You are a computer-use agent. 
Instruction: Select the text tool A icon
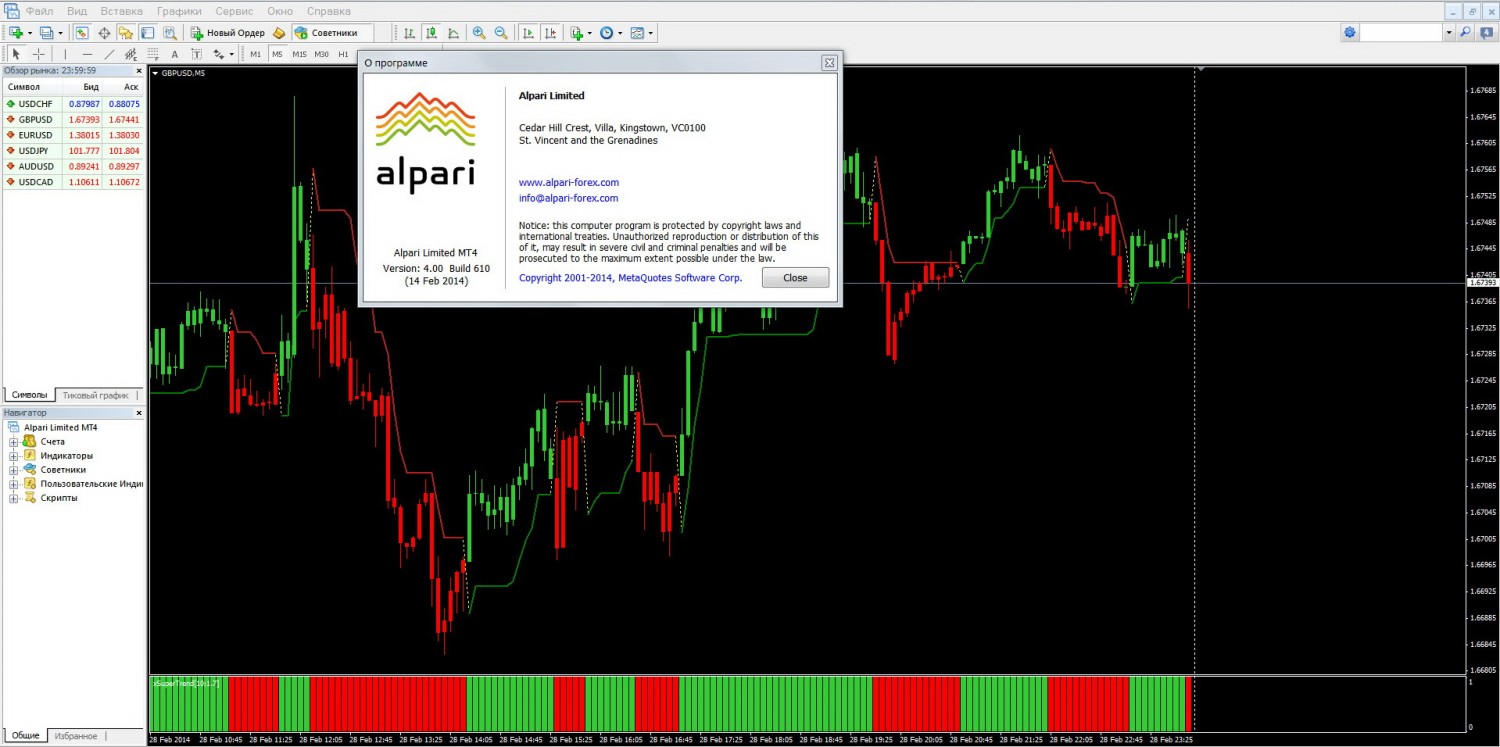coord(174,54)
